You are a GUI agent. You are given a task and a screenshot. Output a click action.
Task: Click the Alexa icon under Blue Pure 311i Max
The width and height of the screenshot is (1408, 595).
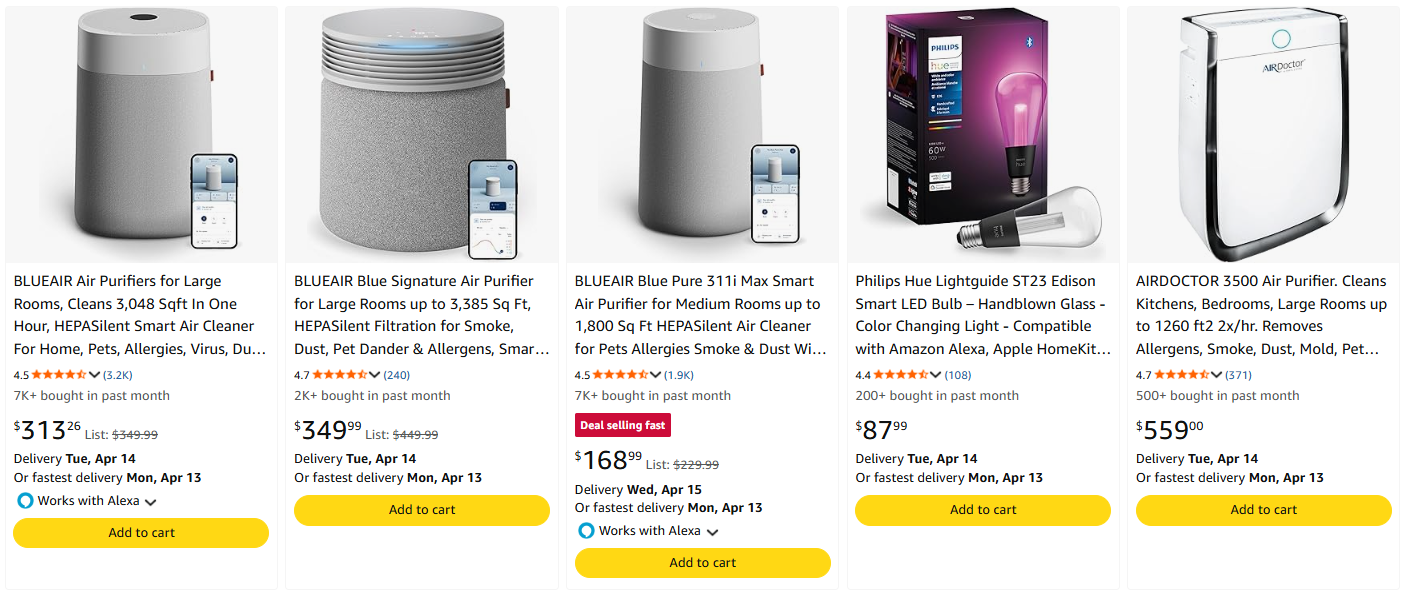click(x=585, y=531)
